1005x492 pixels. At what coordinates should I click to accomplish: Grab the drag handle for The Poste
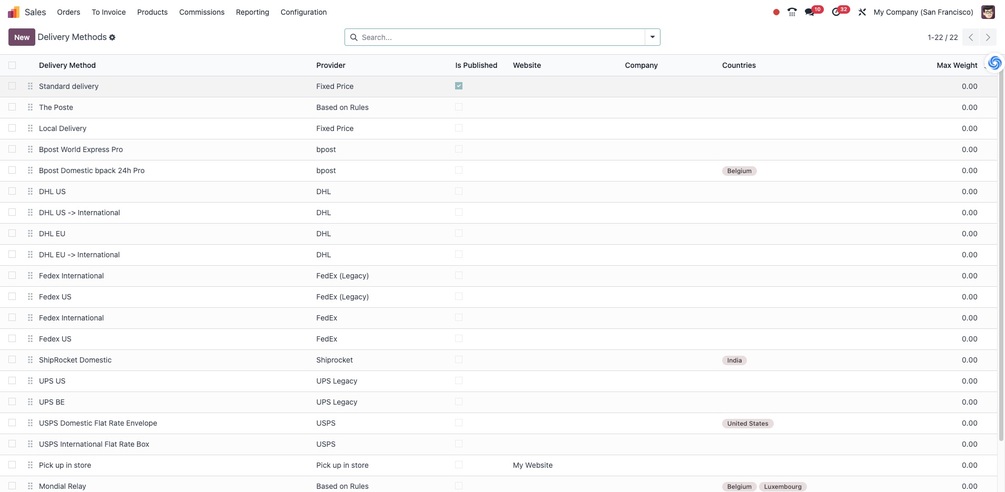[x=30, y=107]
